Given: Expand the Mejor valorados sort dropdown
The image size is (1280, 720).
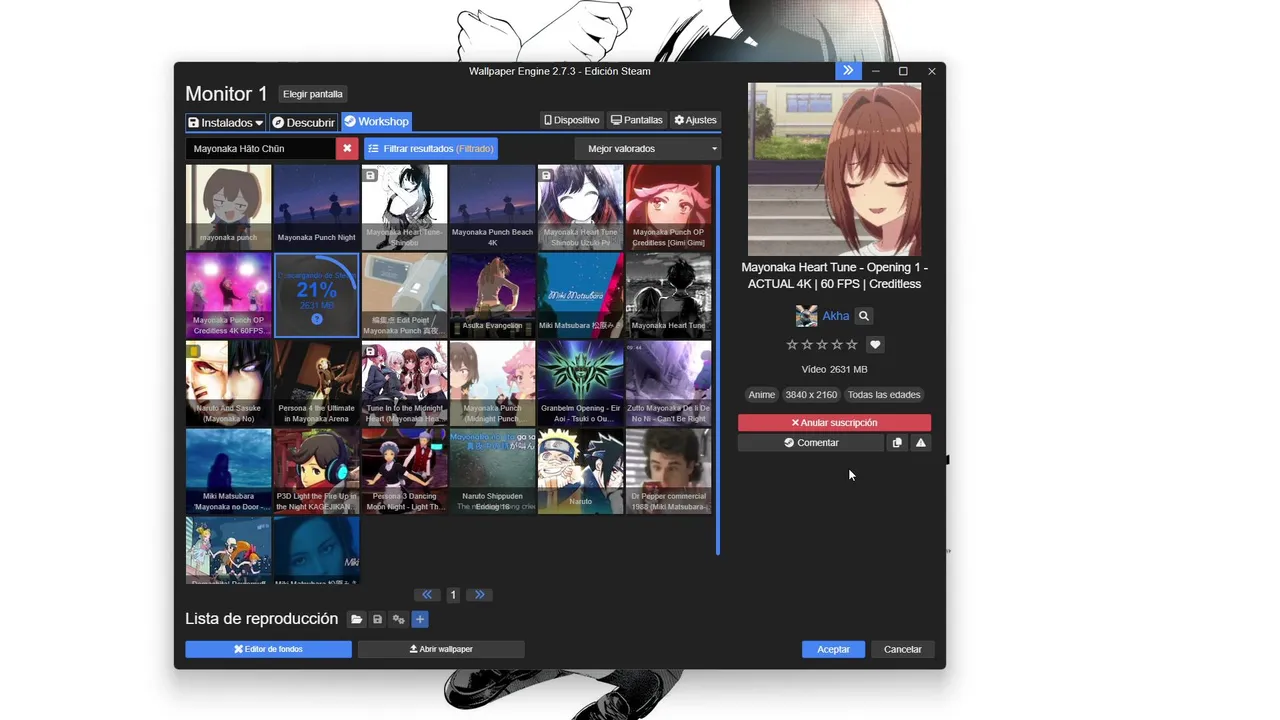Looking at the screenshot, I should [x=648, y=148].
